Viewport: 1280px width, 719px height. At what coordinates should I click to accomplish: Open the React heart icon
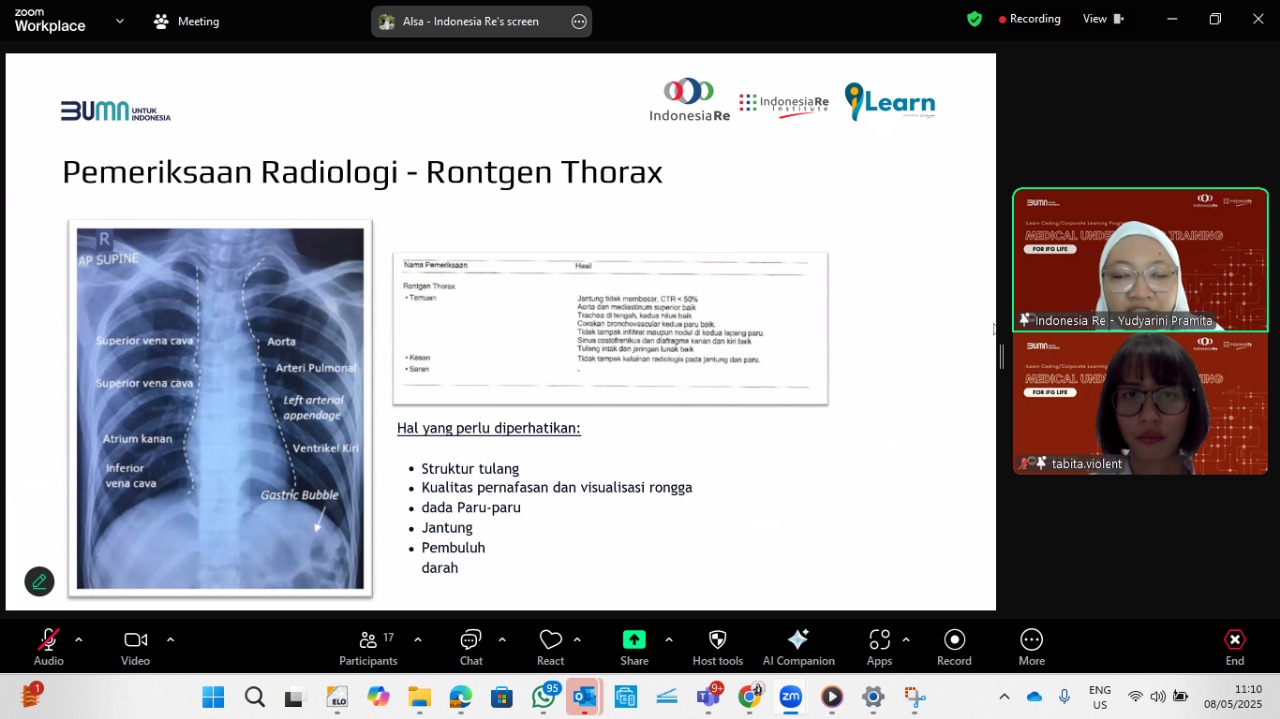pyautogui.click(x=550, y=640)
